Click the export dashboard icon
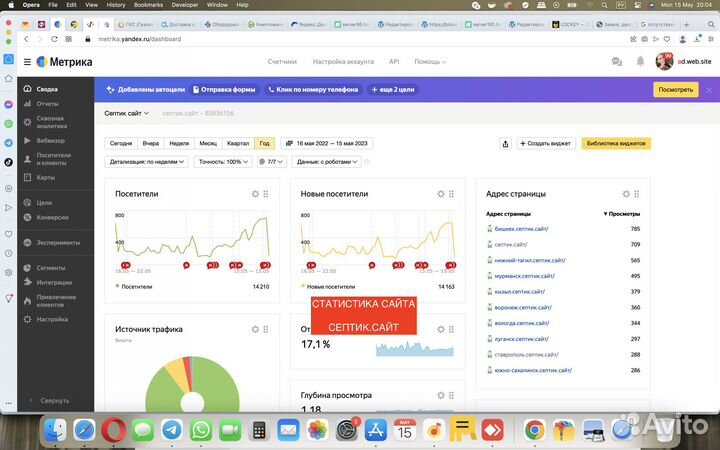This screenshot has height=450, width=720. [x=505, y=144]
